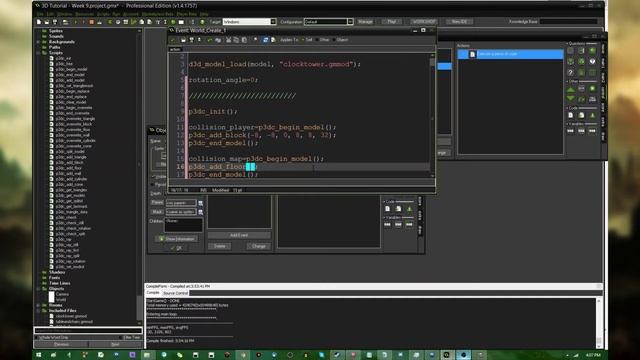Viewport: 640px width, 360px height.
Task: Click the red Debug run arrow icon
Action: click(x=83, y=22)
